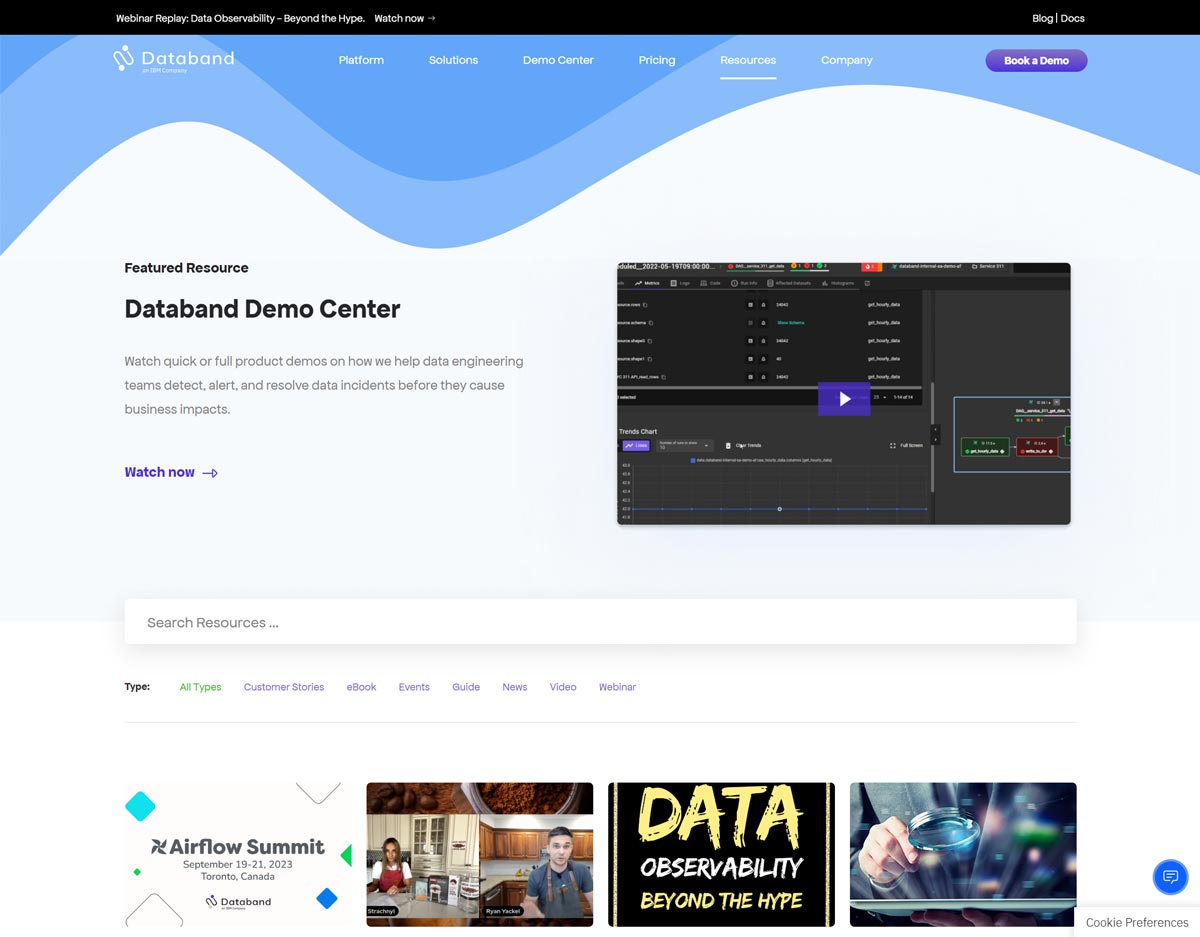Open the Pricing page
This screenshot has width=1200, height=937.
[657, 60]
